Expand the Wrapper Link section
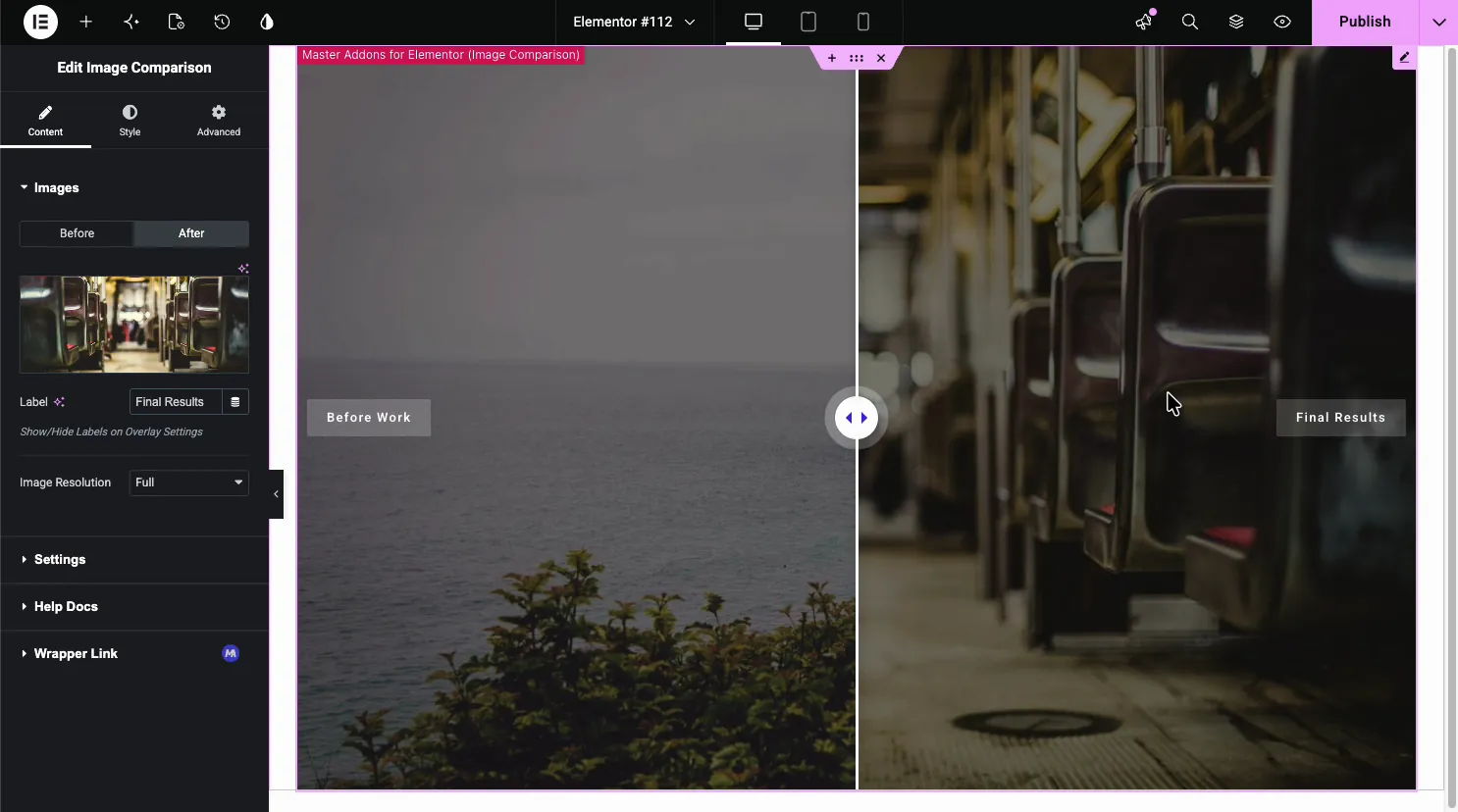1458x812 pixels. [x=134, y=654]
